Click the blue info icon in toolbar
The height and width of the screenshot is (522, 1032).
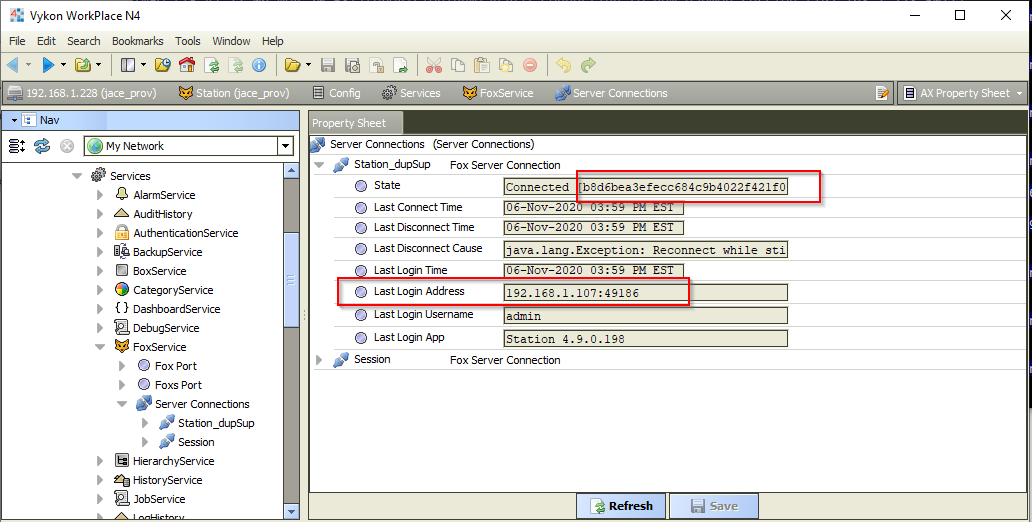(259, 65)
